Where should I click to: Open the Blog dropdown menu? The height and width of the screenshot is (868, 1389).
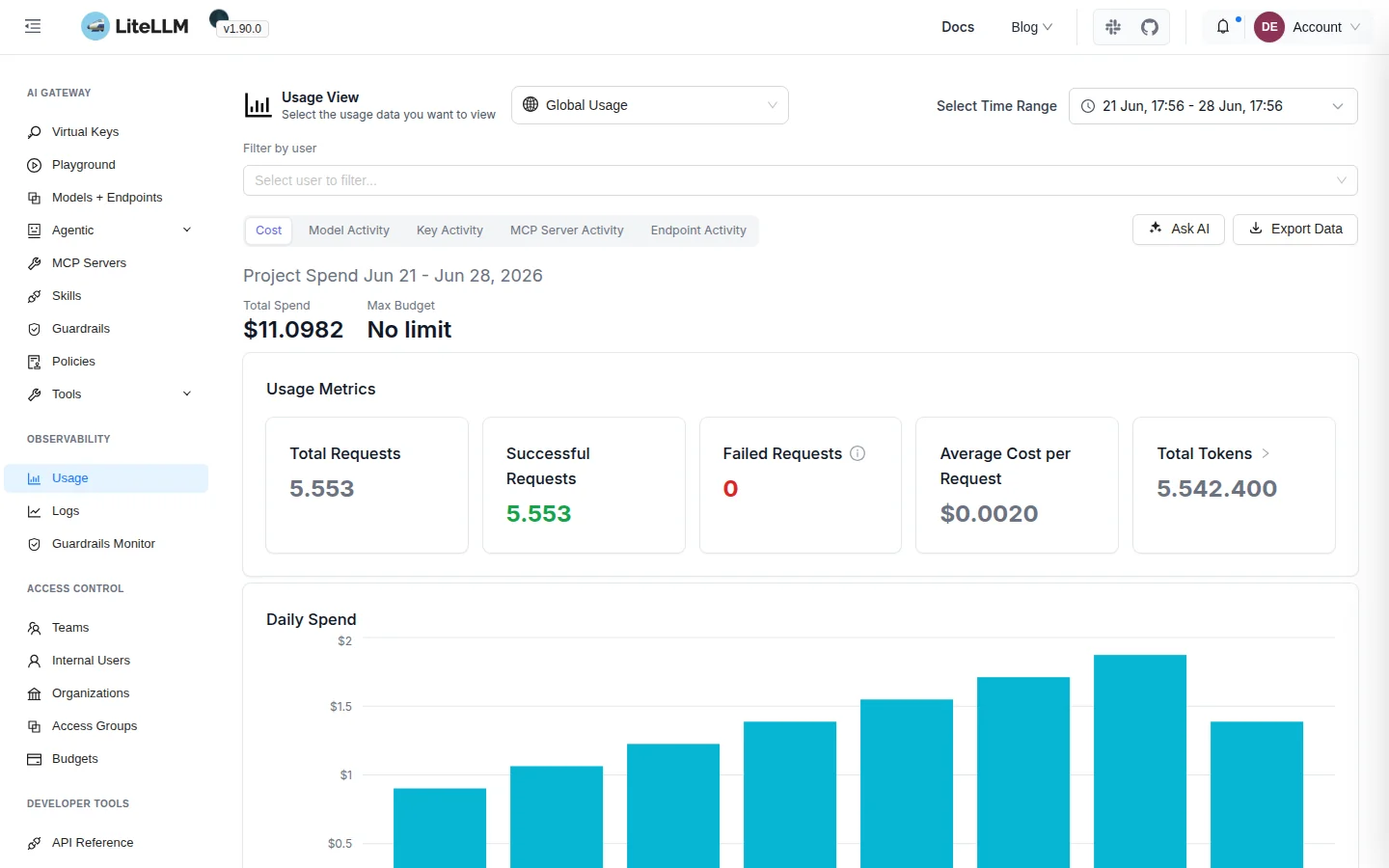point(1031,27)
